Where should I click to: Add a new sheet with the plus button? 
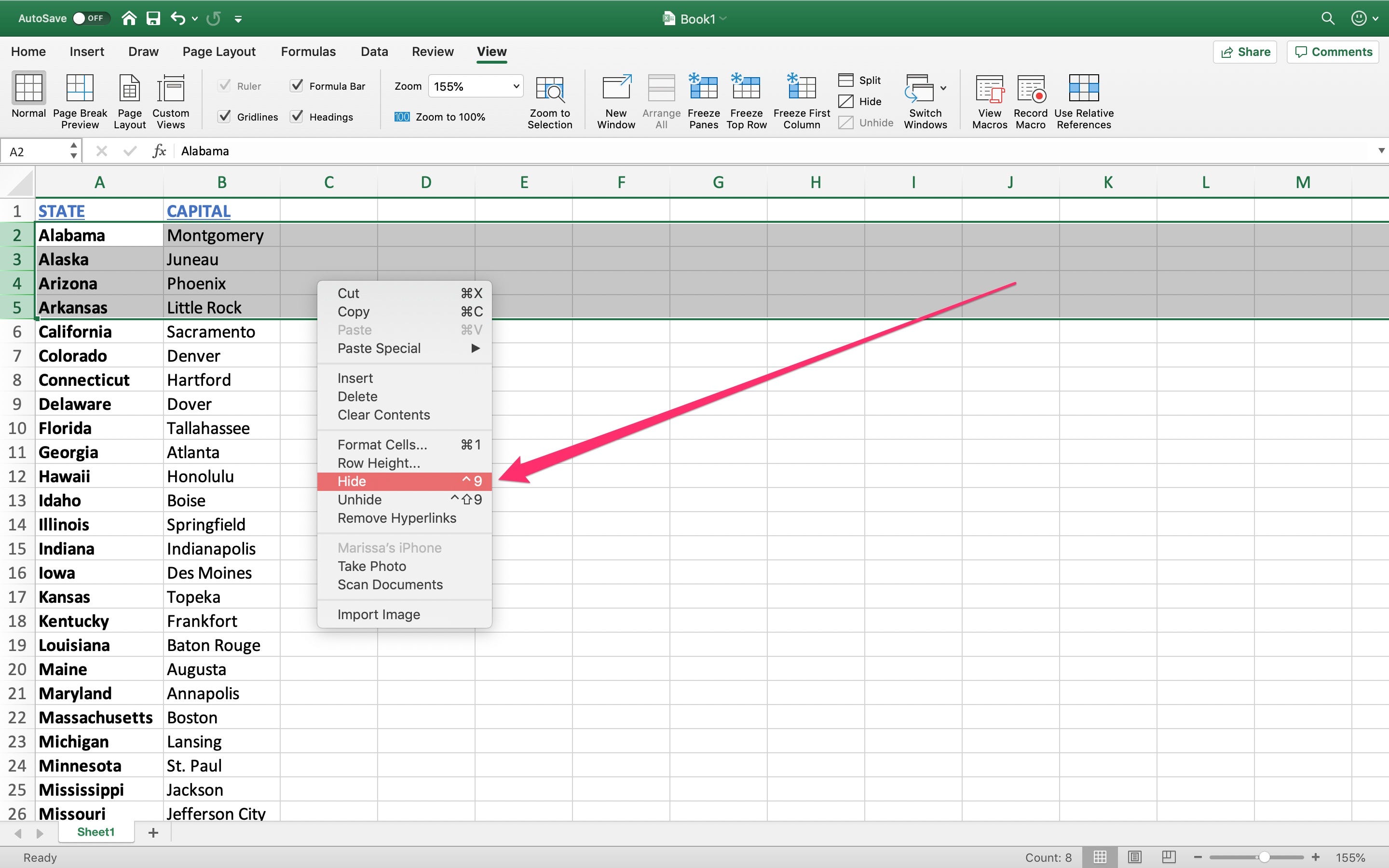pyautogui.click(x=153, y=832)
